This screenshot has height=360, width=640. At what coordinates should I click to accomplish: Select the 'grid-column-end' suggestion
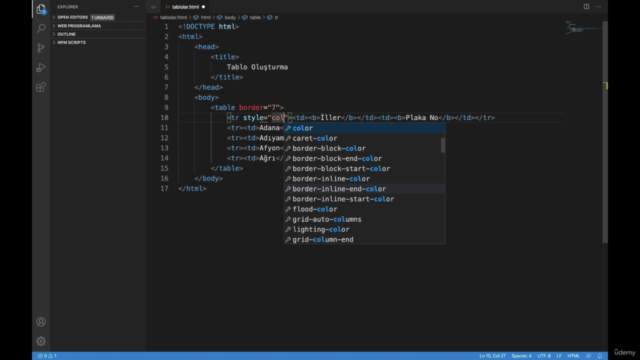point(364,240)
